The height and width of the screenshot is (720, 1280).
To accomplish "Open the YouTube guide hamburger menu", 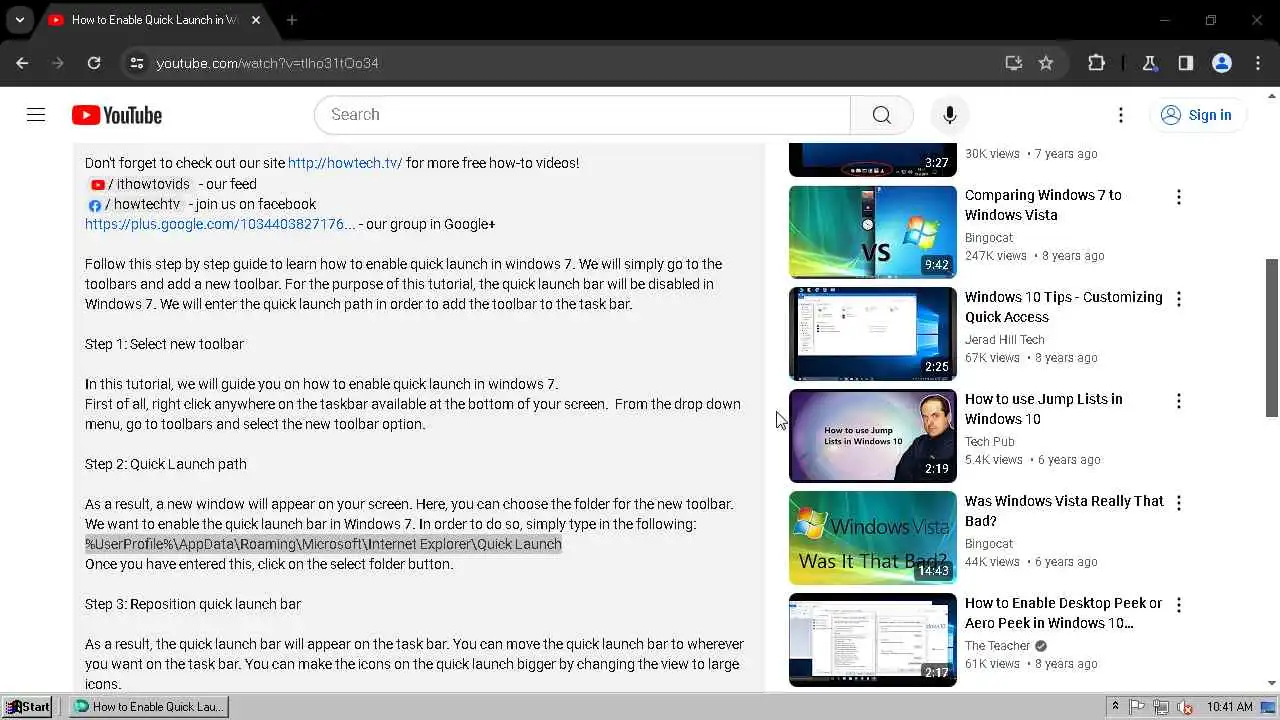I will pyautogui.click(x=36, y=115).
